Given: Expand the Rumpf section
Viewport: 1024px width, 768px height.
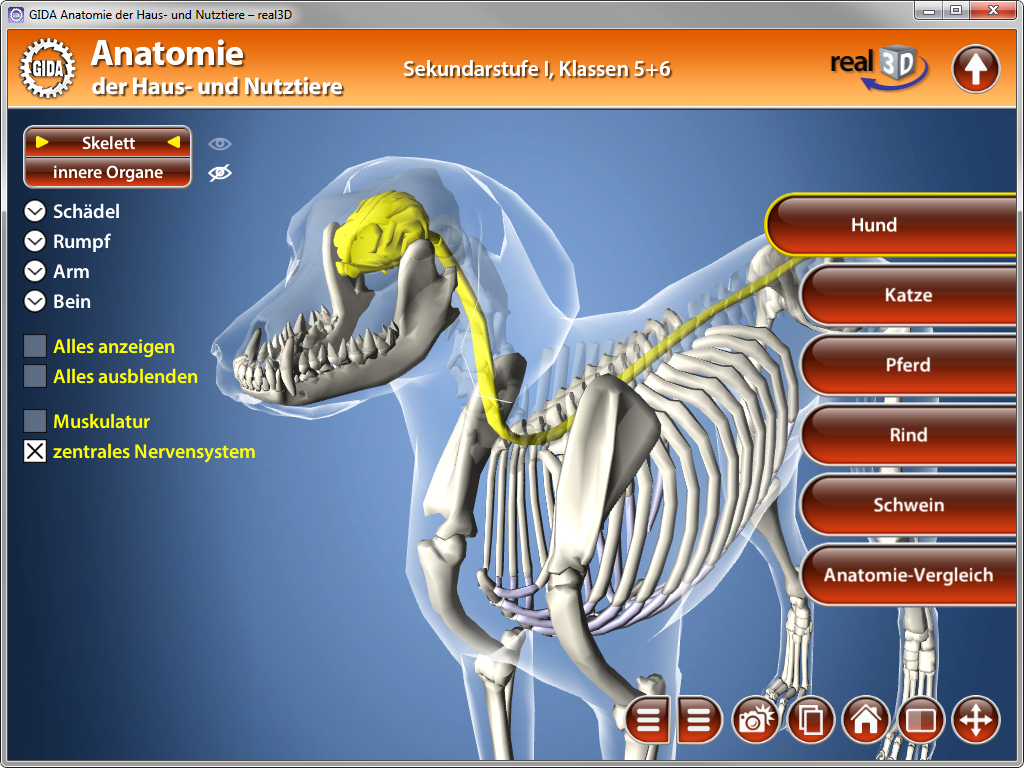Looking at the screenshot, I should pyautogui.click(x=35, y=242).
